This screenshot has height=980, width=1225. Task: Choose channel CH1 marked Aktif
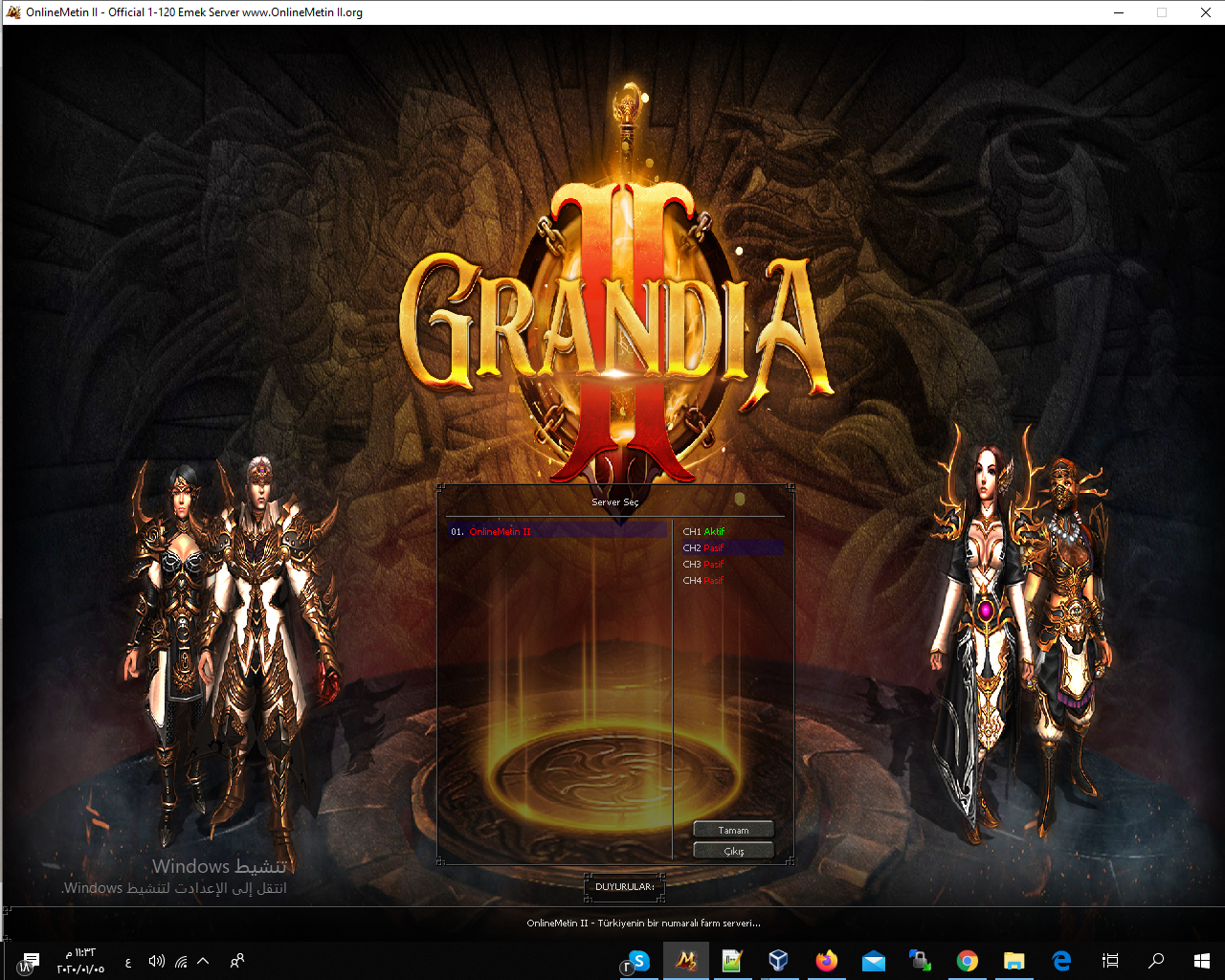(732, 531)
